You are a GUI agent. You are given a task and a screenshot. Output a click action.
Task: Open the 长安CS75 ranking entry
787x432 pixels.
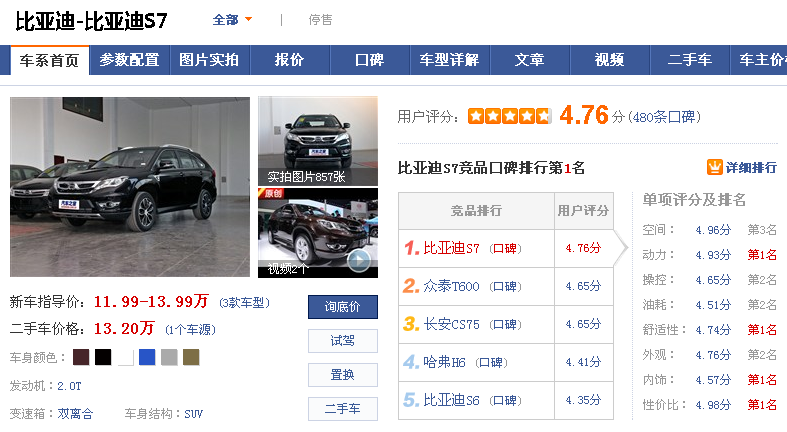click(x=451, y=324)
